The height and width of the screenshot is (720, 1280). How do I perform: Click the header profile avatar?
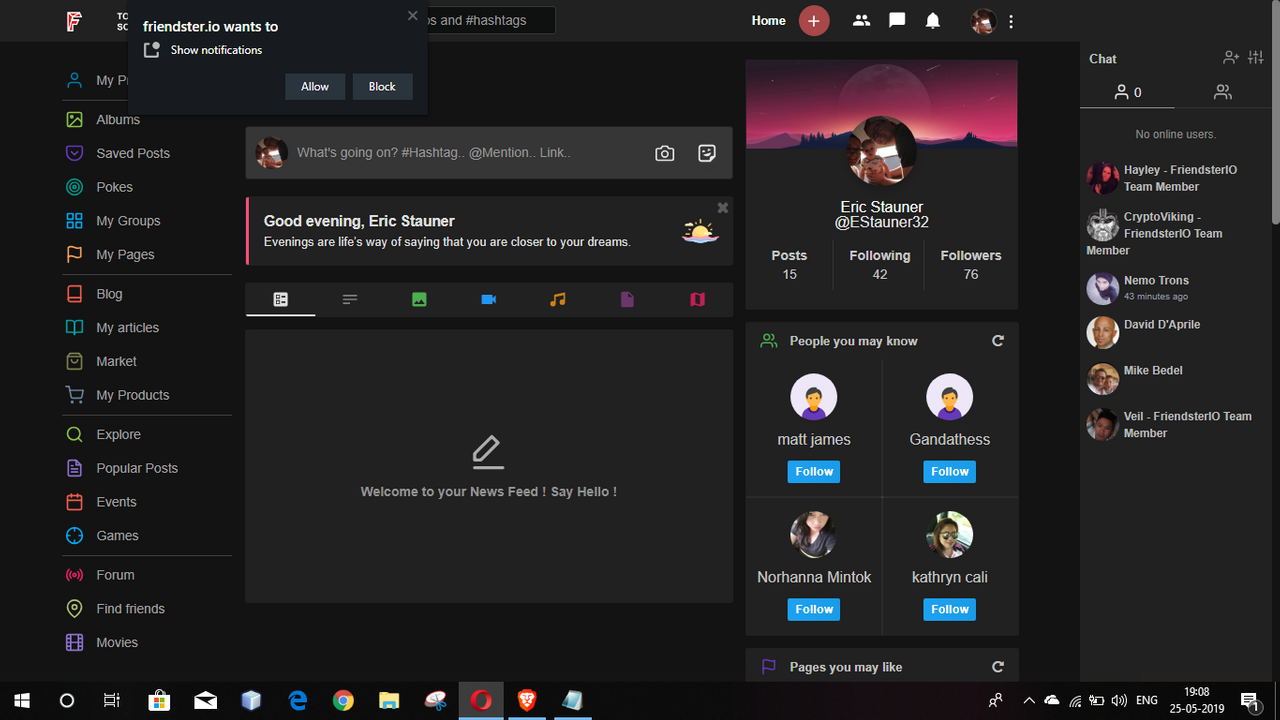pyautogui.click(x=984, y=21)
